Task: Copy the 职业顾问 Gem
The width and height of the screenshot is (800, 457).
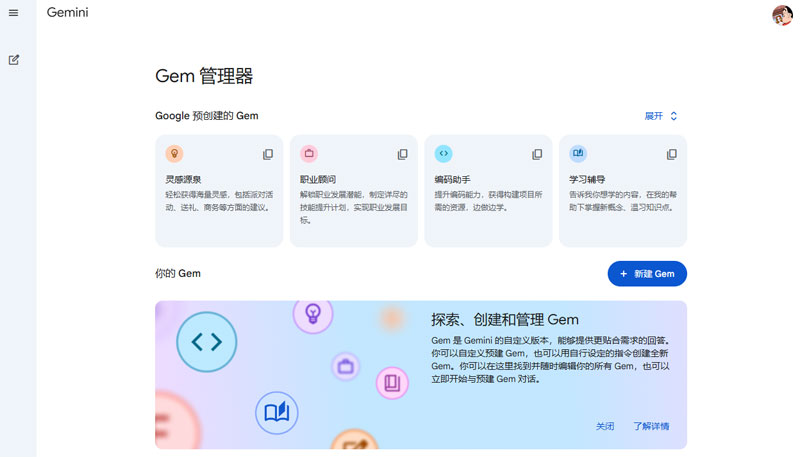Action: coord(403,154)
